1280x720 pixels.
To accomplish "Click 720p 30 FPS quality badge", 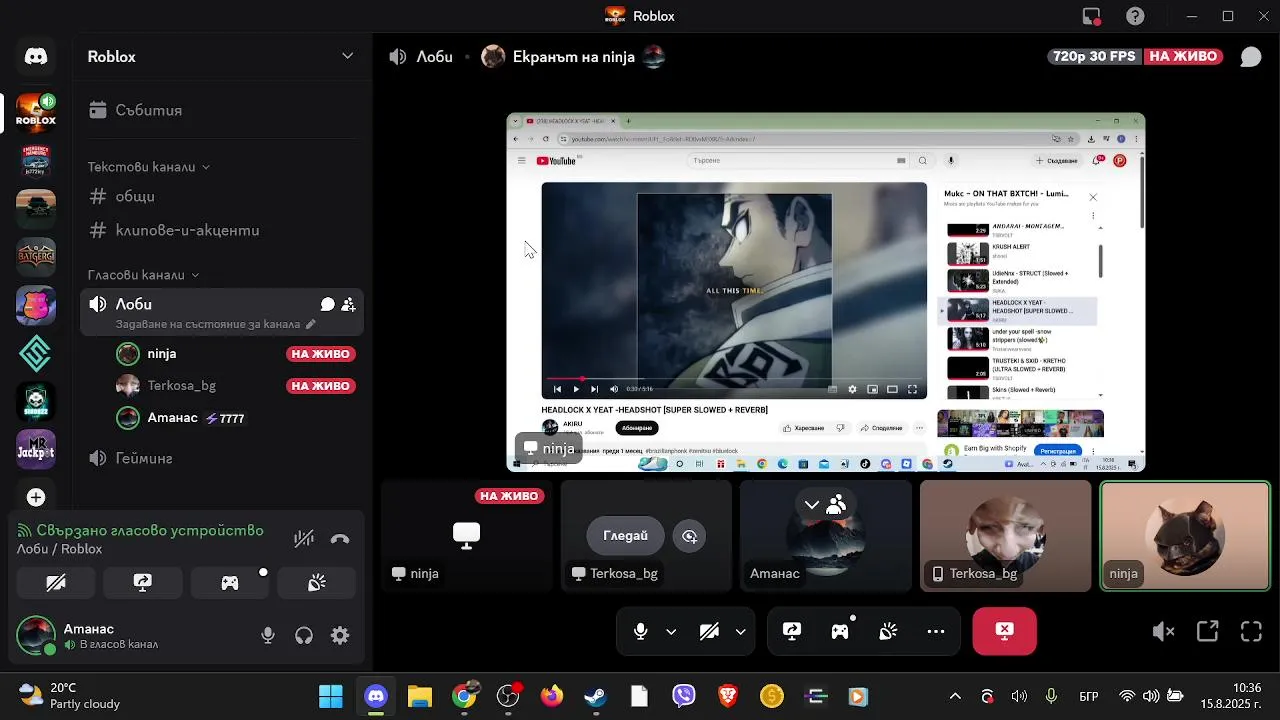I will pos(1094,57).
